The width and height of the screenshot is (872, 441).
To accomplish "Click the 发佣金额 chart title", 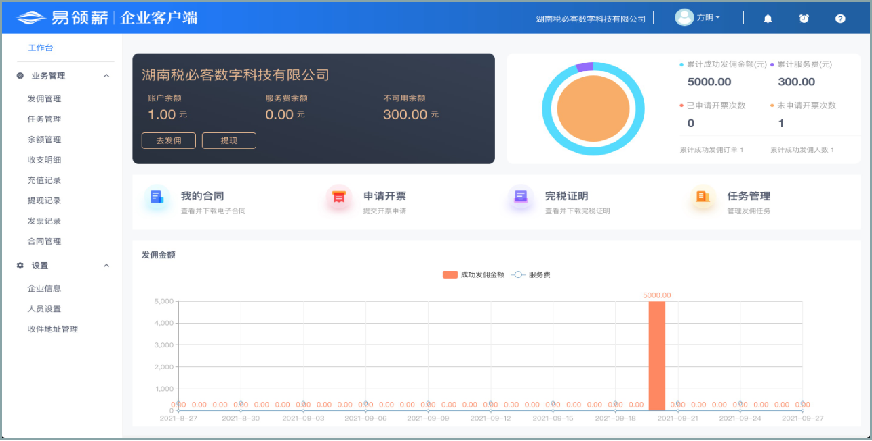I will tap(159, 255).
